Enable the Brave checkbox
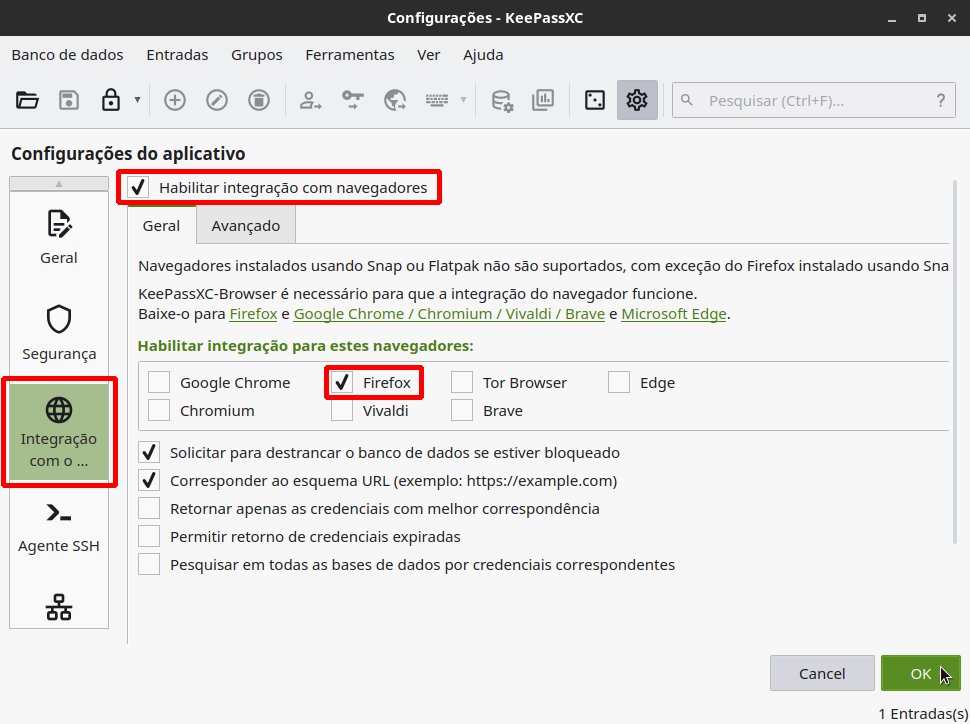 pos(461,410)
